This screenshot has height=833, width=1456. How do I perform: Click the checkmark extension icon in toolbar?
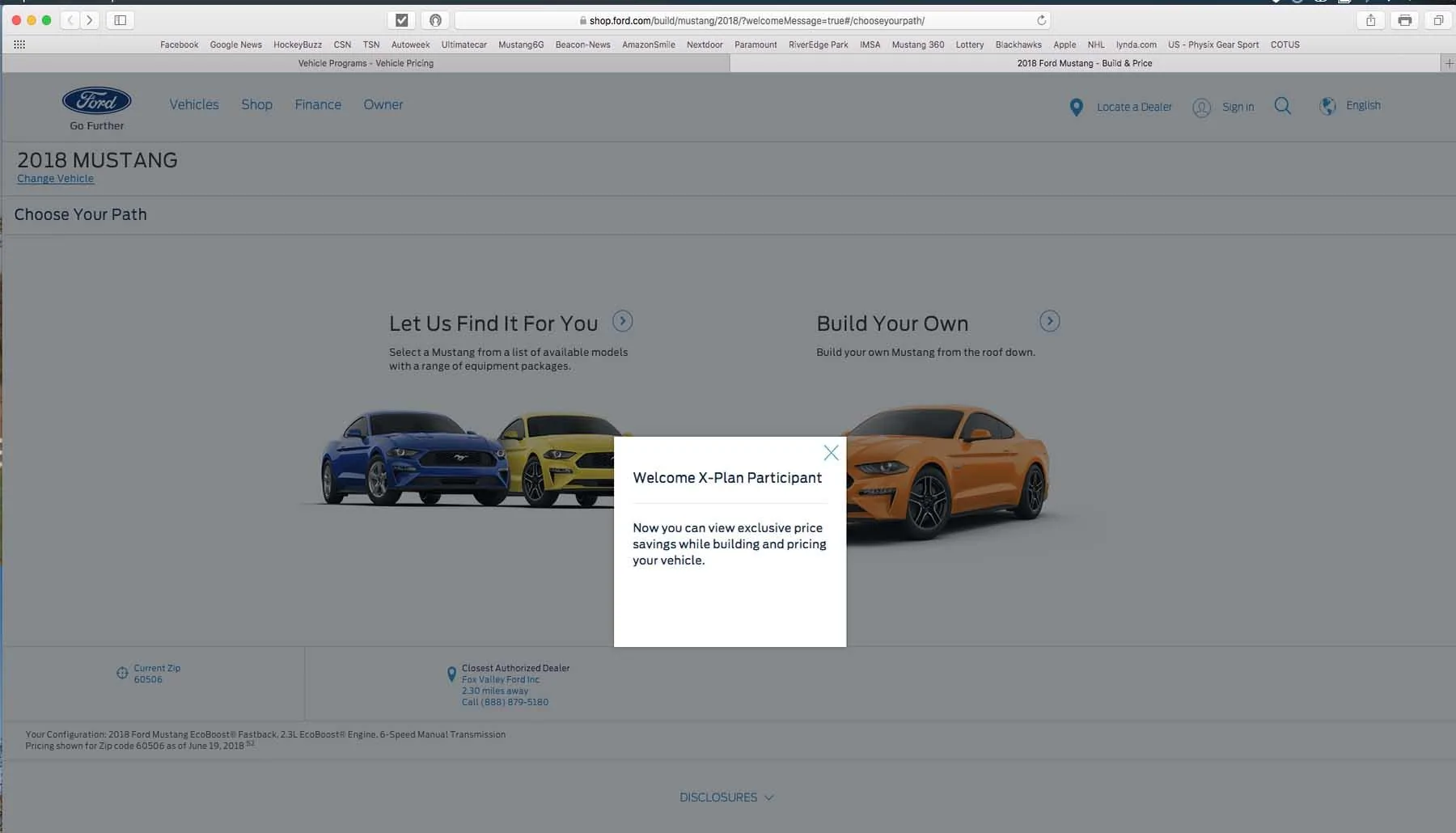(401, 20)
